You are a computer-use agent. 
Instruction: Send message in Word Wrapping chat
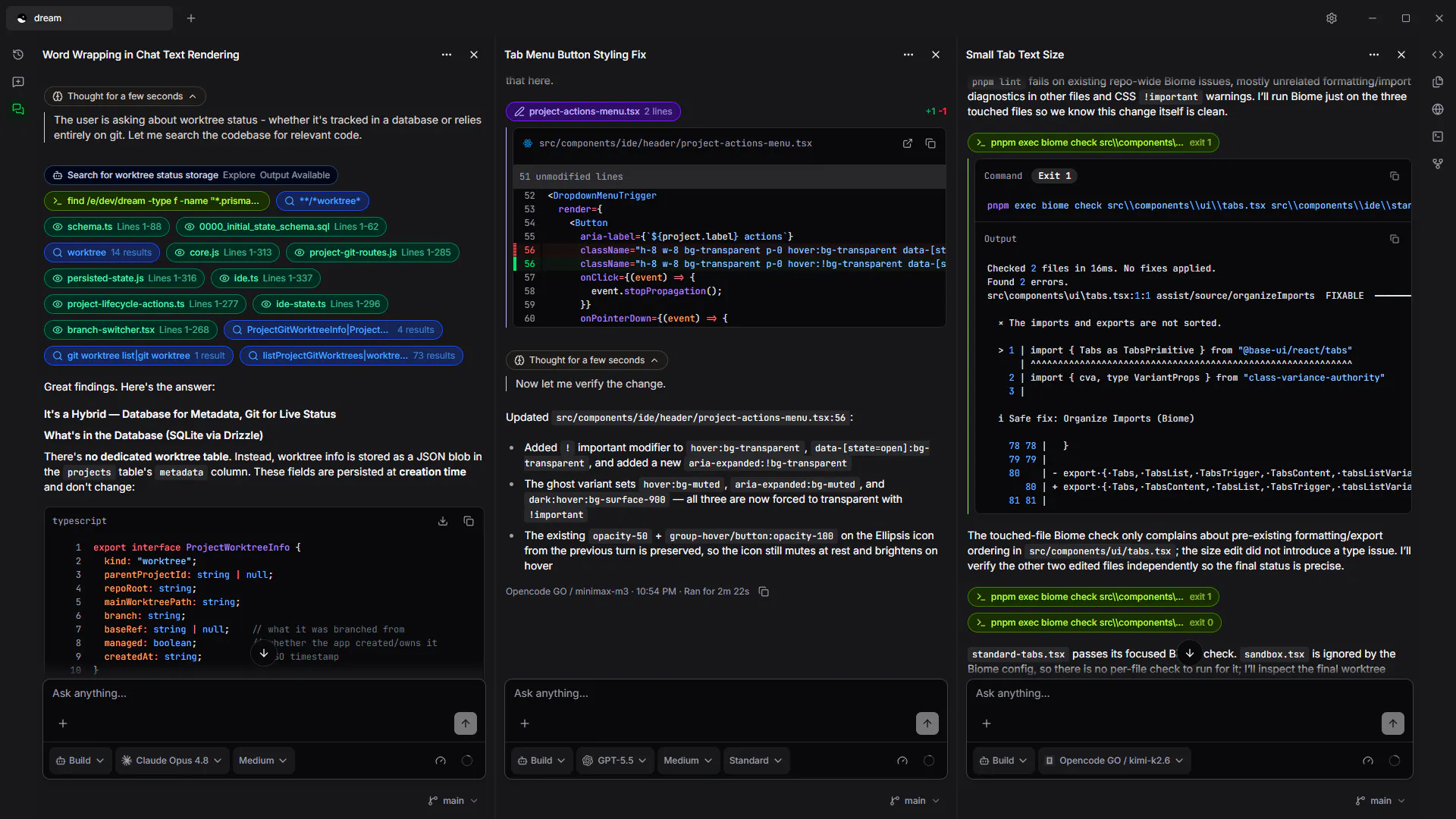[466, 723]
